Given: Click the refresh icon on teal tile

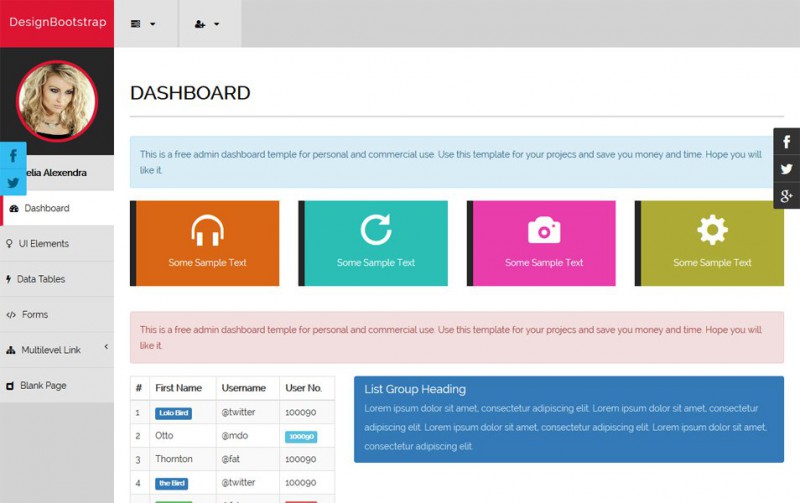Looking at the screenshot, I should point(376,229).
